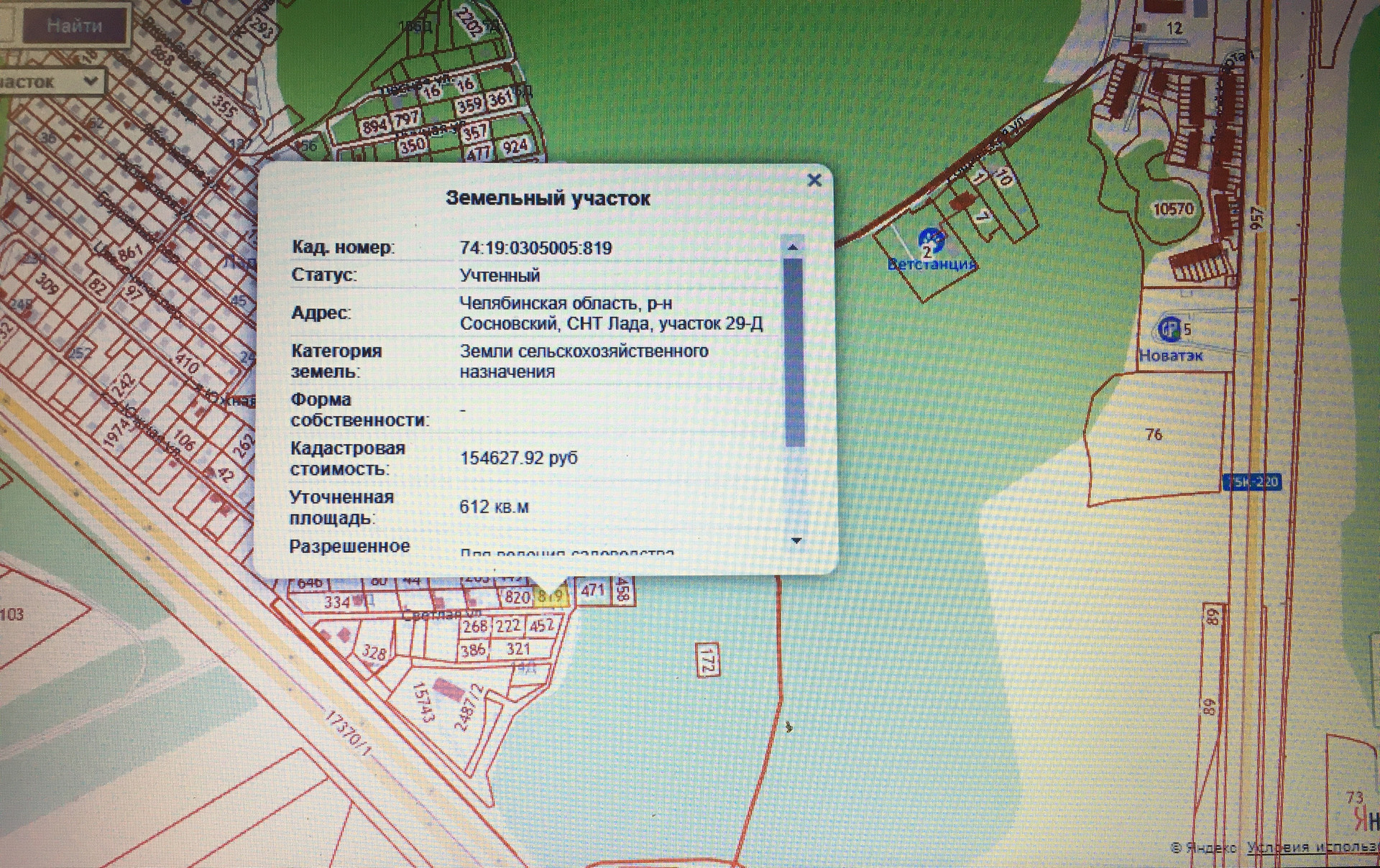Click the popup scrollbar thumb
Viewport: 1380px width, 868px height.
(793, 352)
